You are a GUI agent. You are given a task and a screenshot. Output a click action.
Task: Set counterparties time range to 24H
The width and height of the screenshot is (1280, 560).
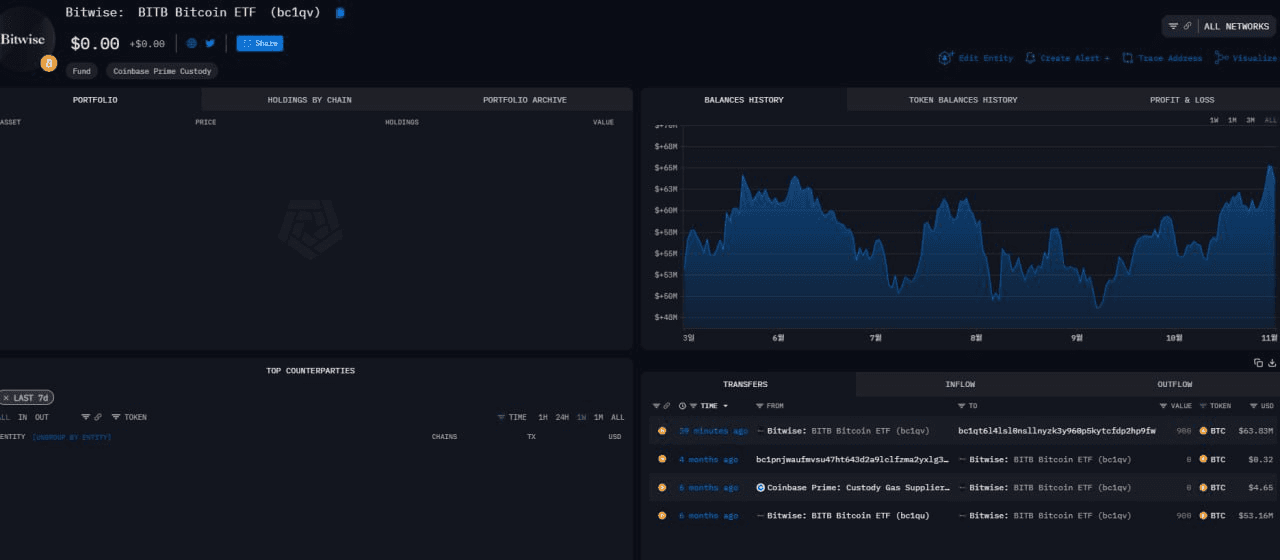pos(562,417)
